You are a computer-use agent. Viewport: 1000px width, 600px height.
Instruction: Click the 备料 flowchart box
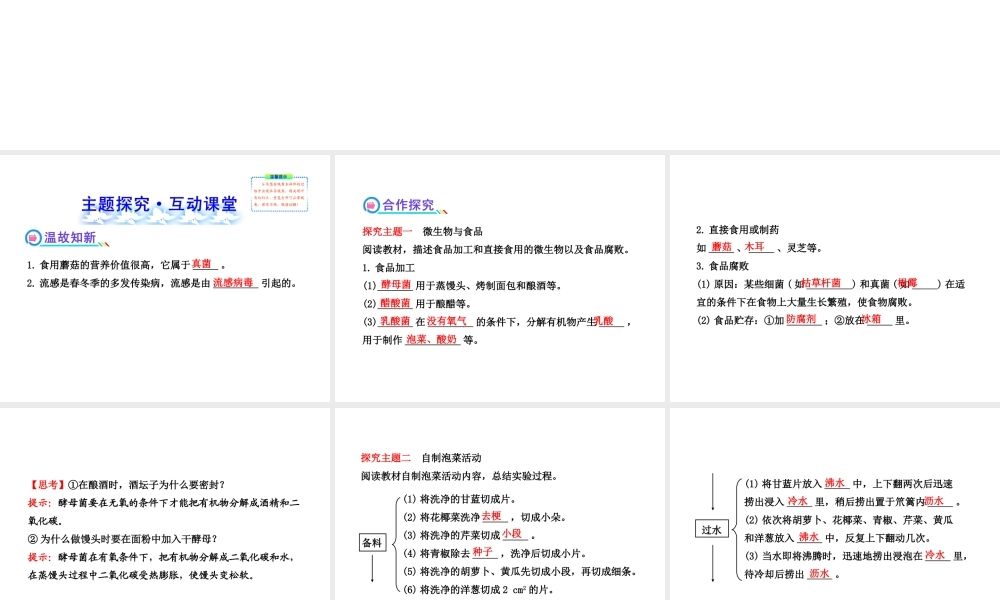[x=372, y=543]
